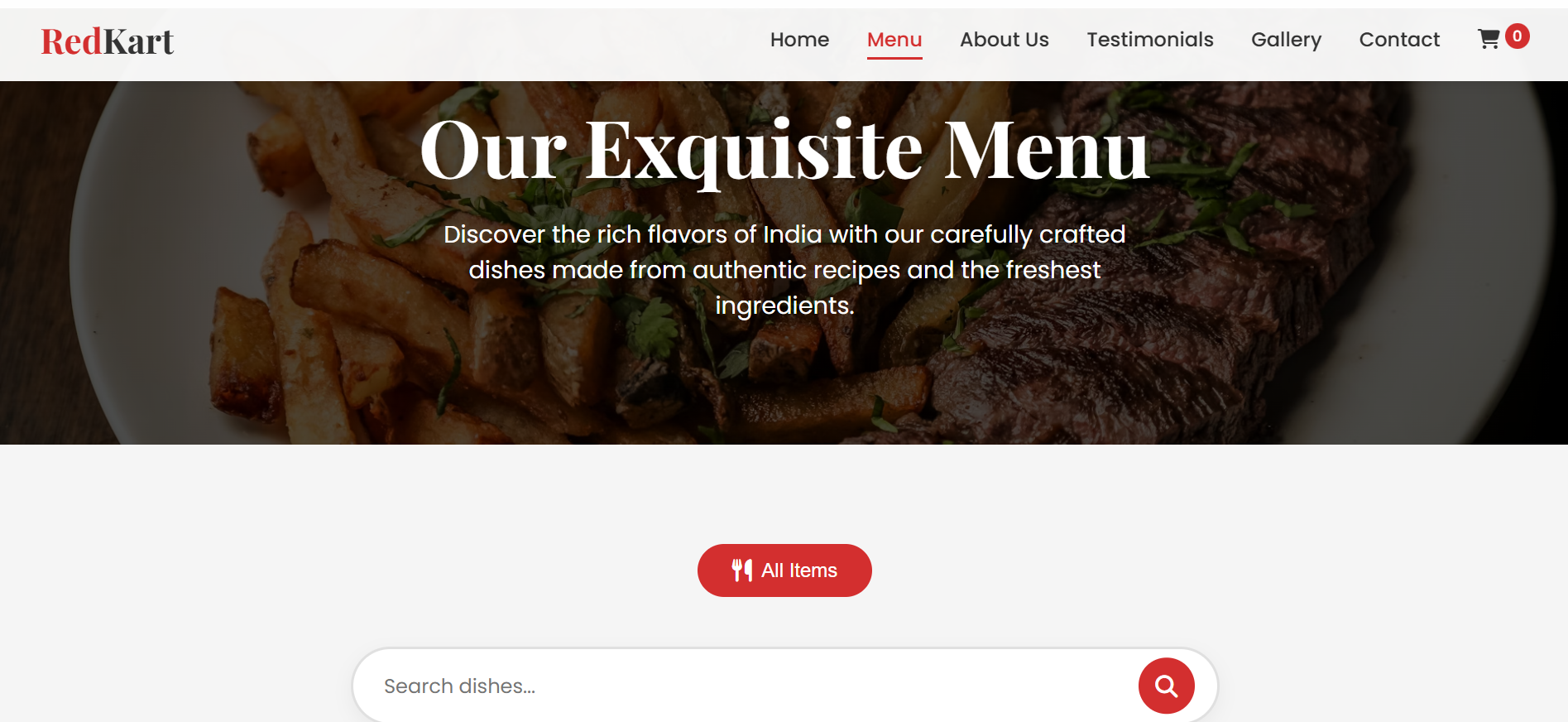Visit the Contact page

pos(1399,40)
